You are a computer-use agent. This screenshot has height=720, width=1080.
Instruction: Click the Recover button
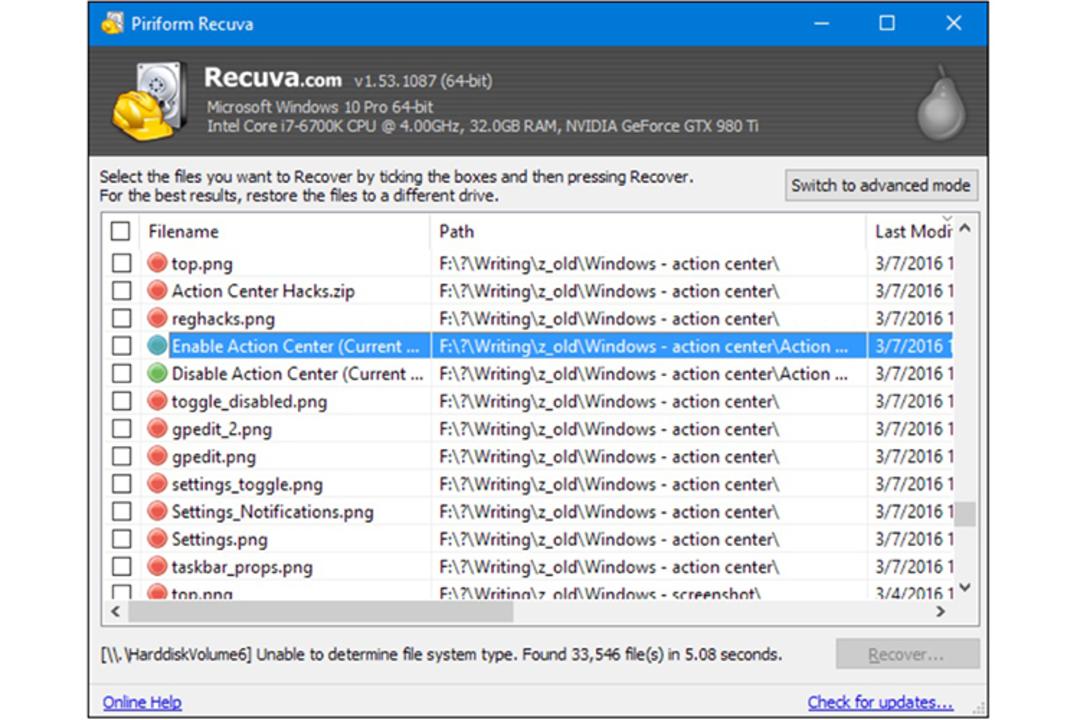coord(907,654)
